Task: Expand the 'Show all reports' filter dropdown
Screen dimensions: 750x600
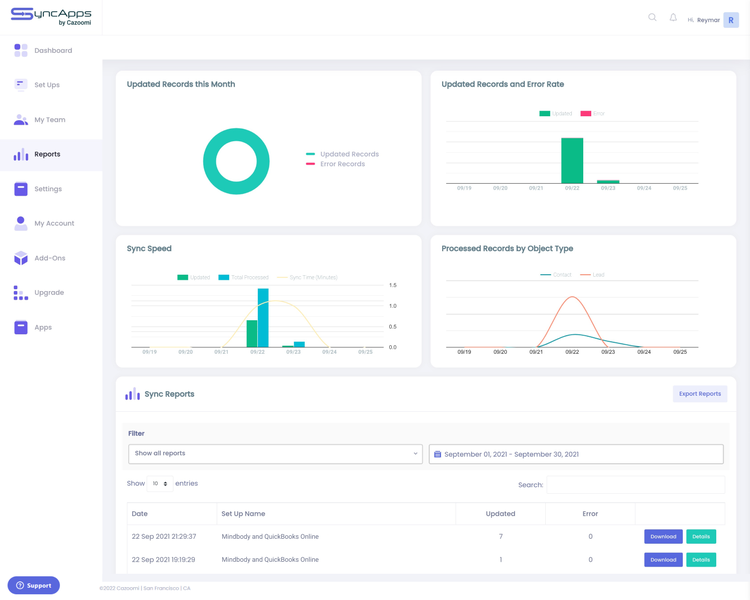Action: pyautogui.click(x=275, y=454)
